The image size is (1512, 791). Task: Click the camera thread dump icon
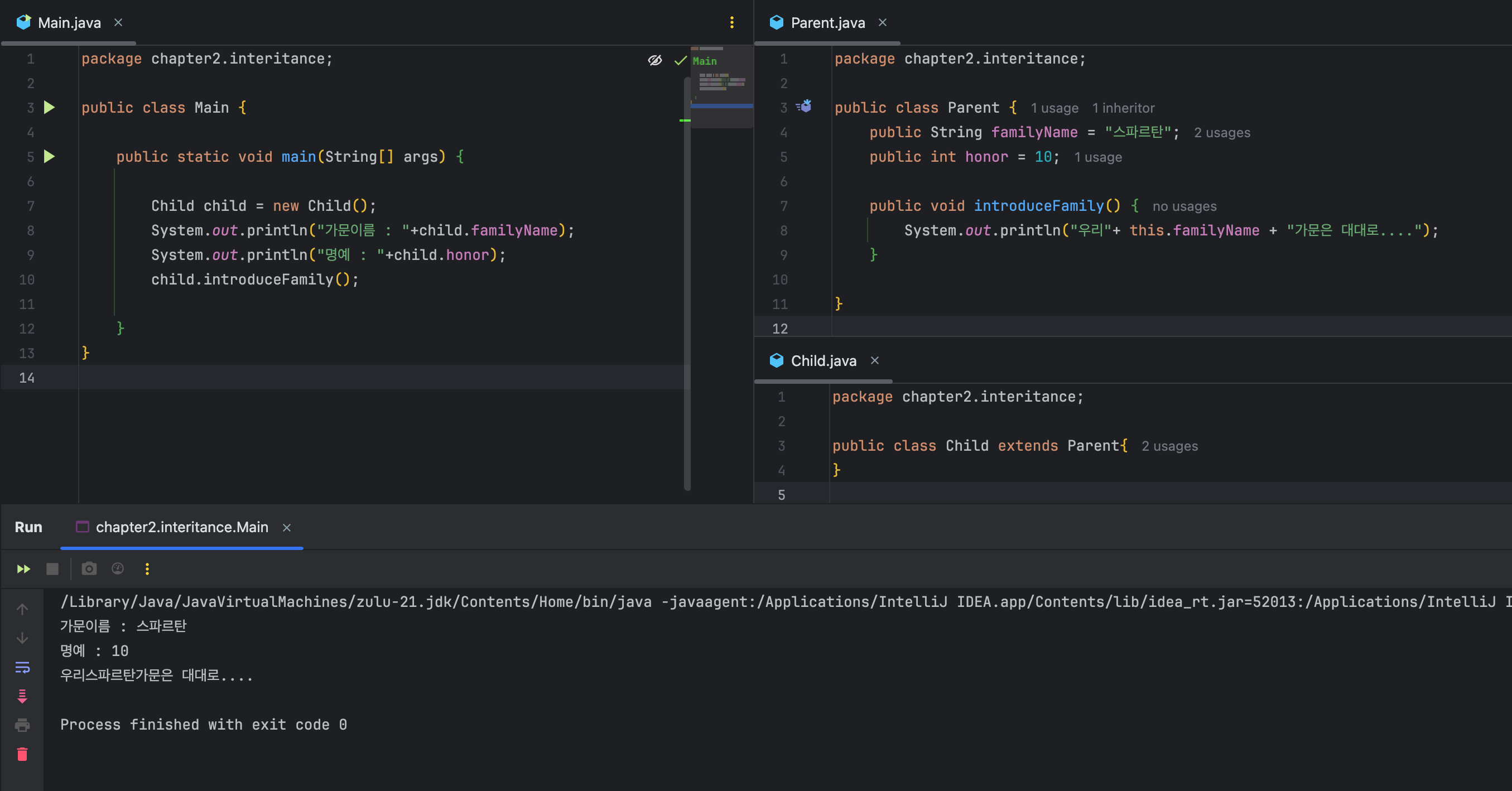(x=89, y=568)
